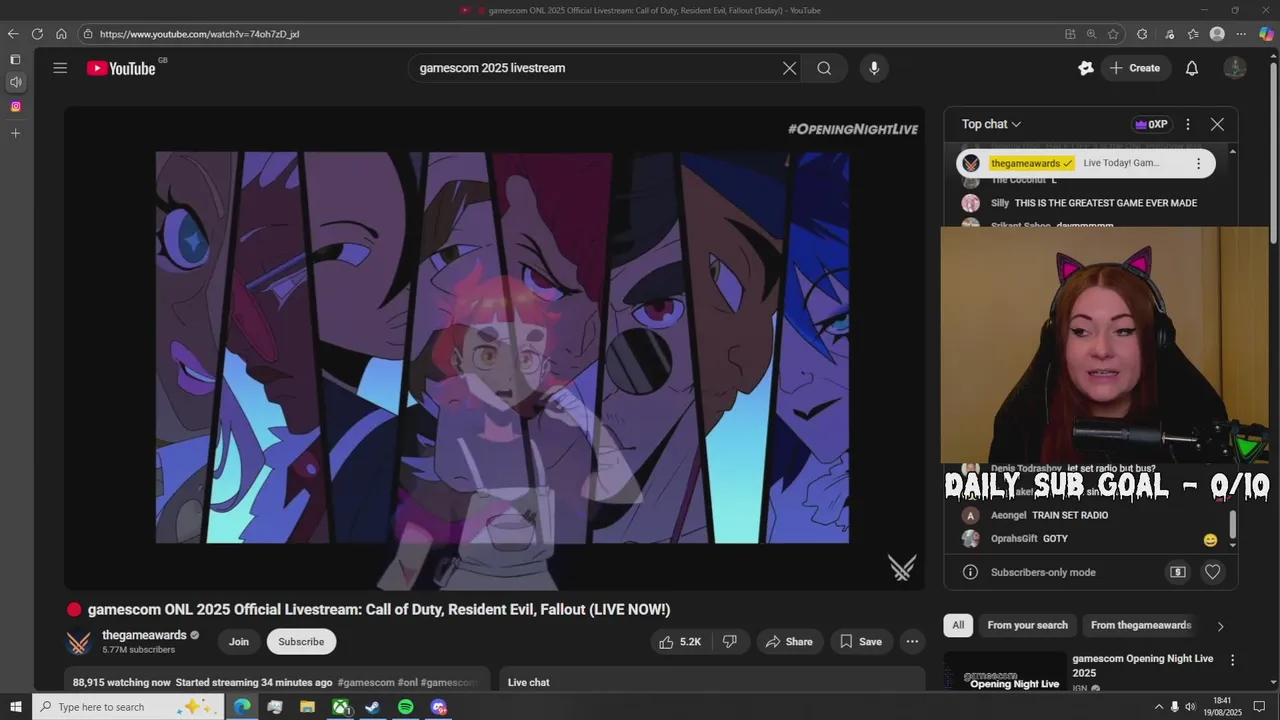Share the gamescom livestream
The image size is (1280, 720).
[788, 642]
